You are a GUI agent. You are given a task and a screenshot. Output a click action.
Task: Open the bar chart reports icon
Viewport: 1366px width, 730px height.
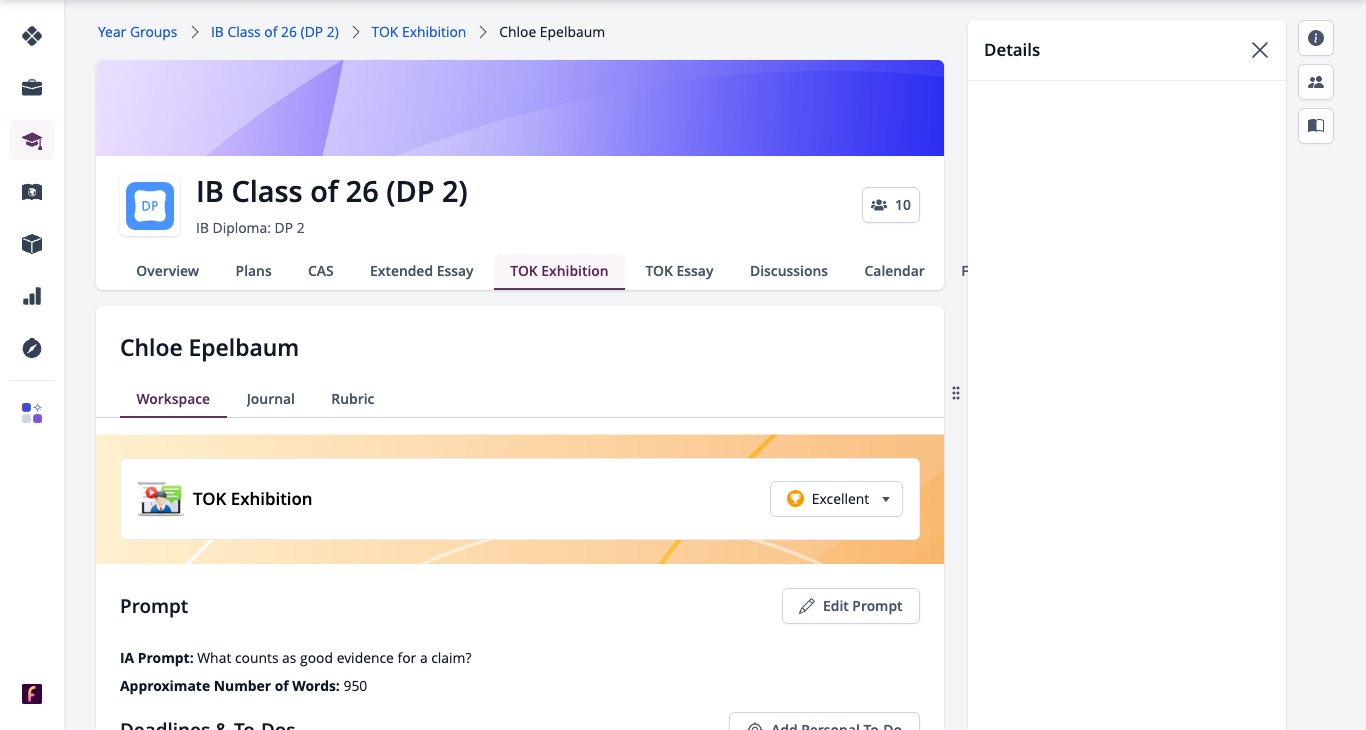coord(32,296)
